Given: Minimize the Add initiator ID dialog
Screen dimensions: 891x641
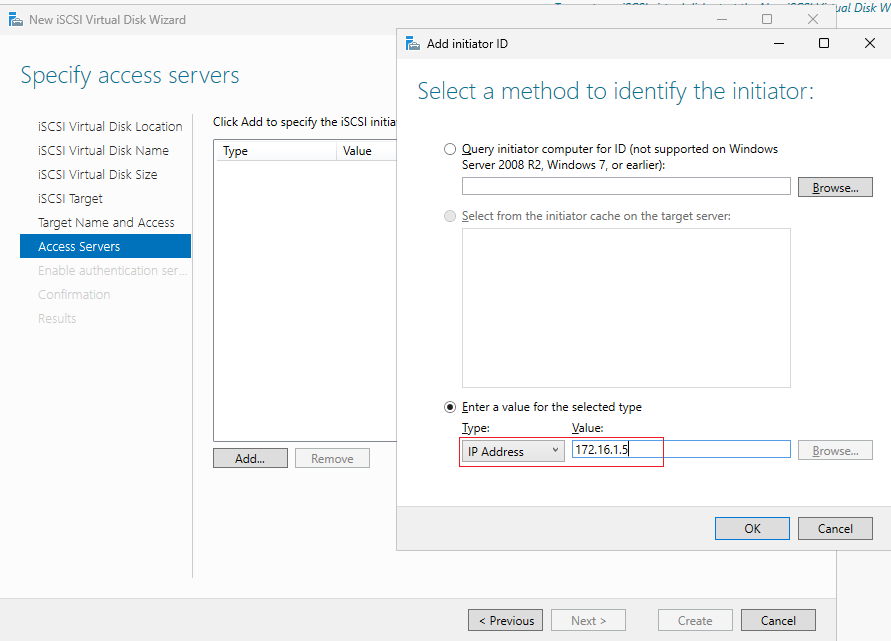Looking at the screenshot, I should click(779, 44).
